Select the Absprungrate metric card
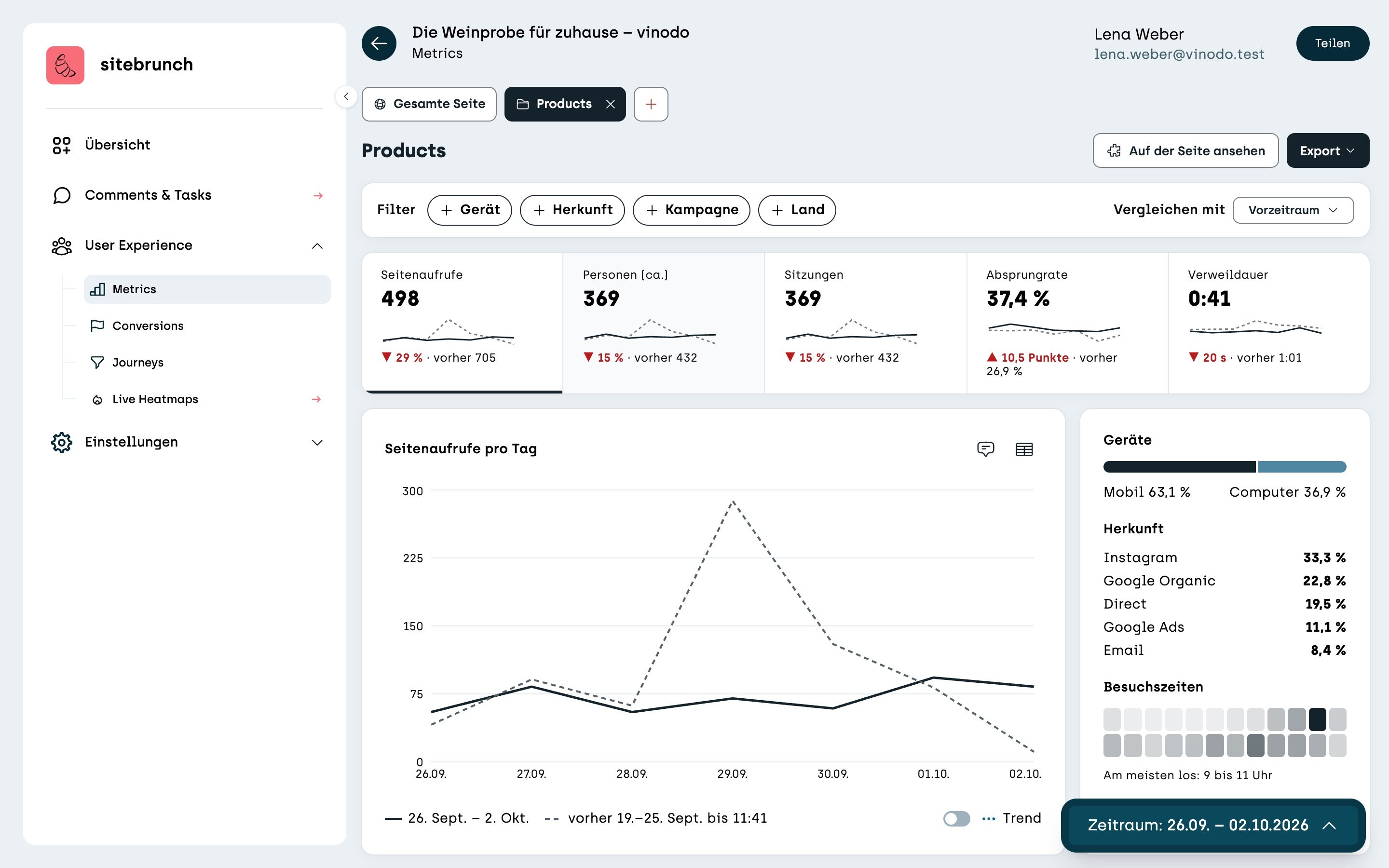The height and width of the screenshot is (868, 1389). click(1067, 323)
